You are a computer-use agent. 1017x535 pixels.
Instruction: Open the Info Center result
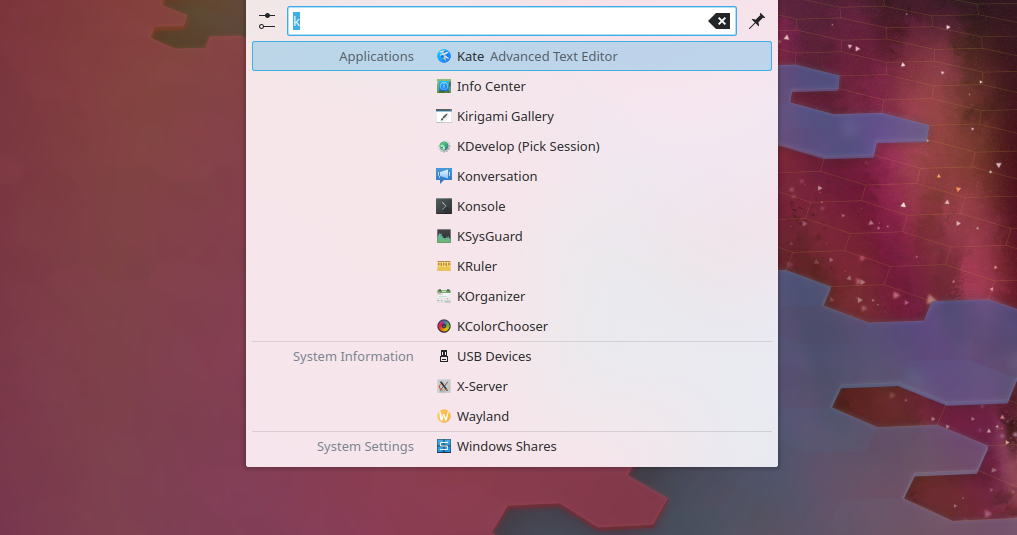click(x=512, y=86)
